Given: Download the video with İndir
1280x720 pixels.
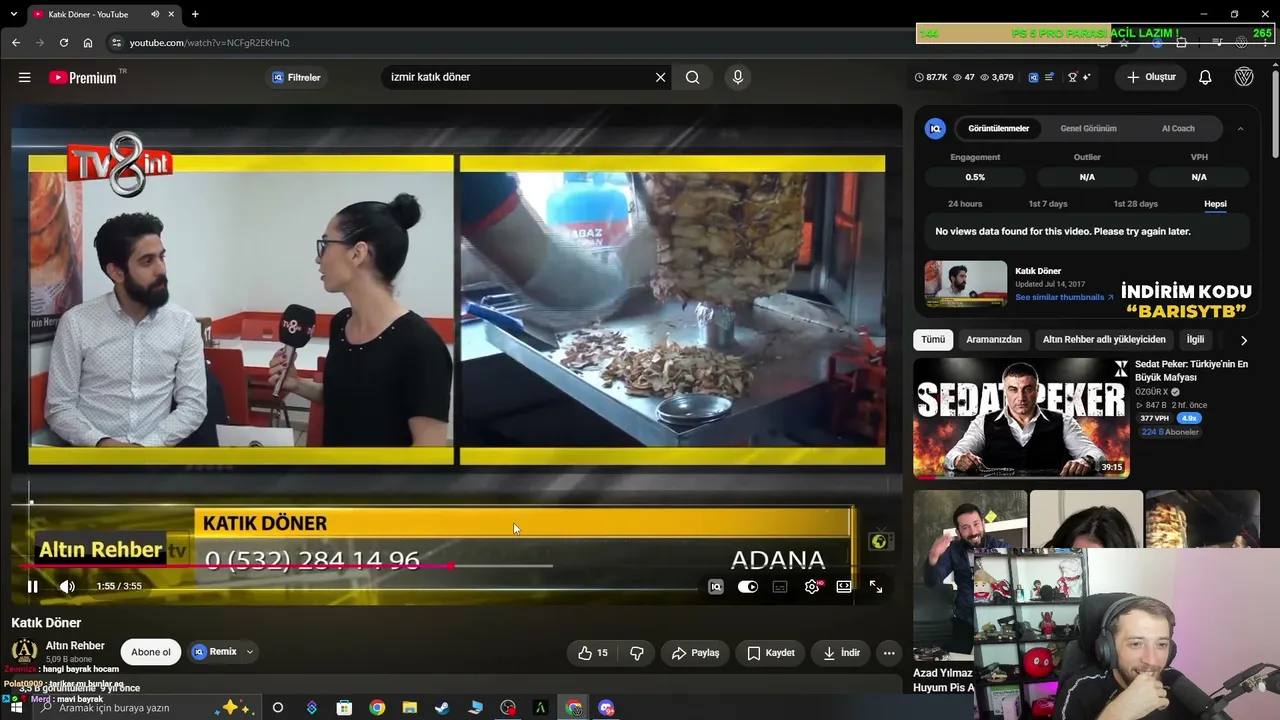Looking at the screenshot, I should [x=841, y=653].
